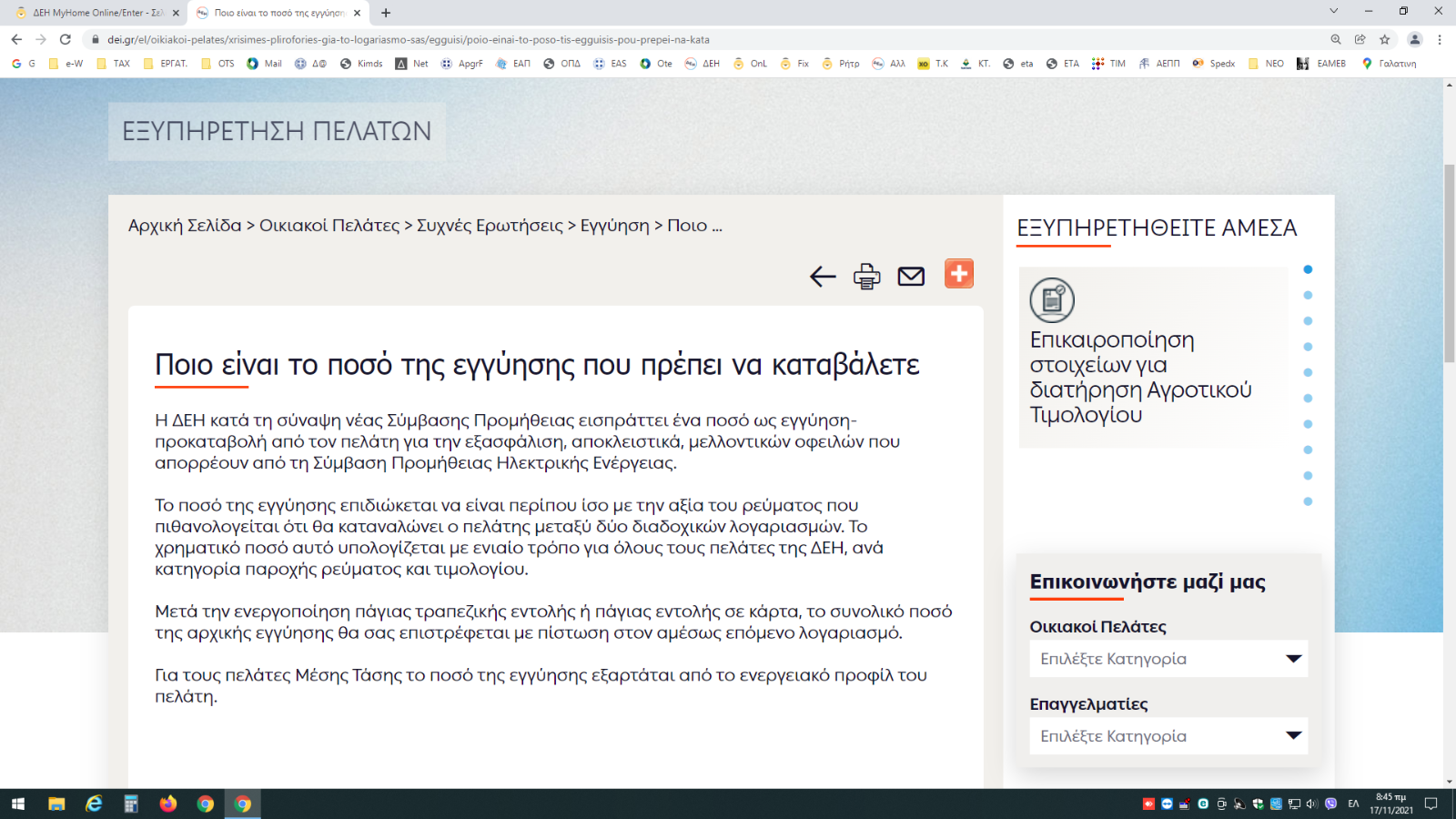Reload the page with browser refresh icon
Image resolution: width=1456 pixels, height=819 pixels.
(65, 39)
